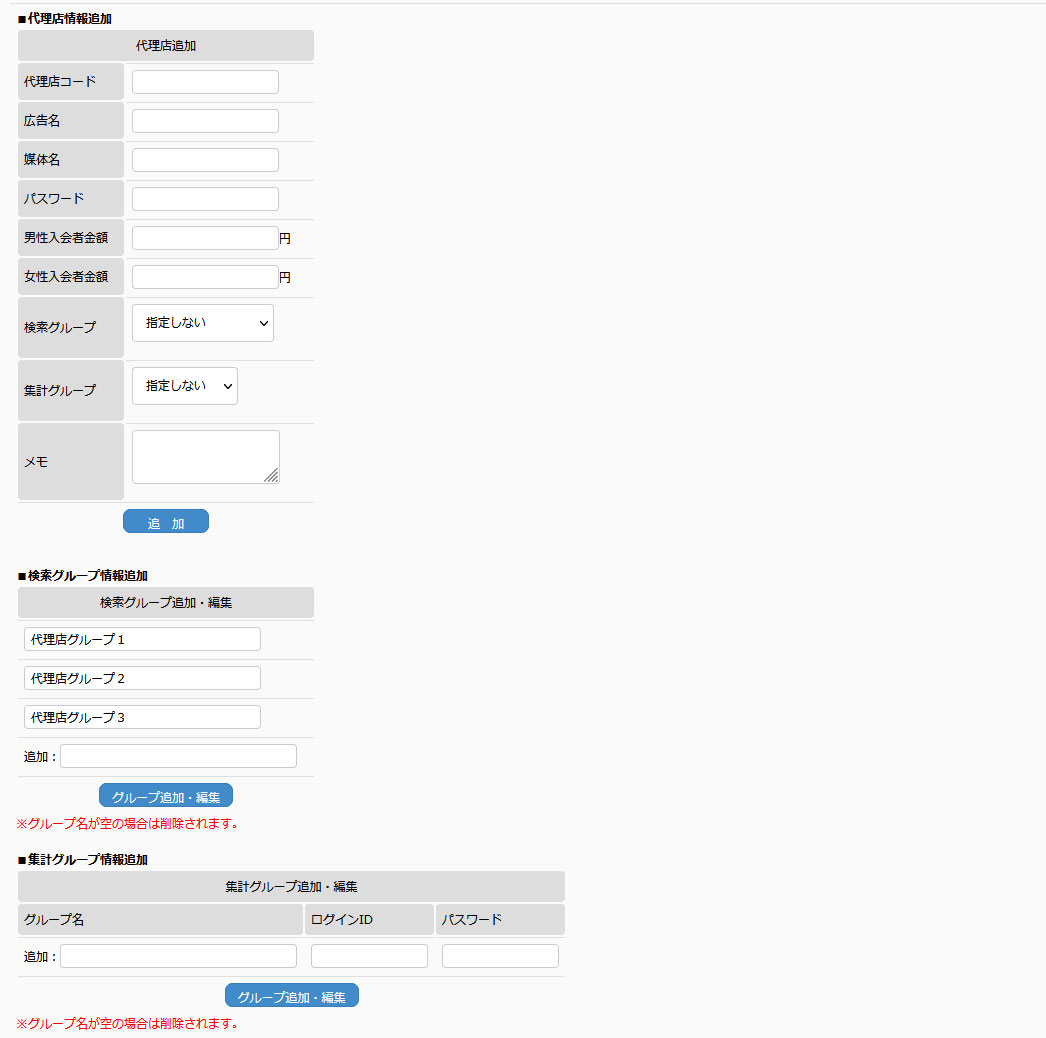Grab the メモ textarea resize handle

pos(272,476)
